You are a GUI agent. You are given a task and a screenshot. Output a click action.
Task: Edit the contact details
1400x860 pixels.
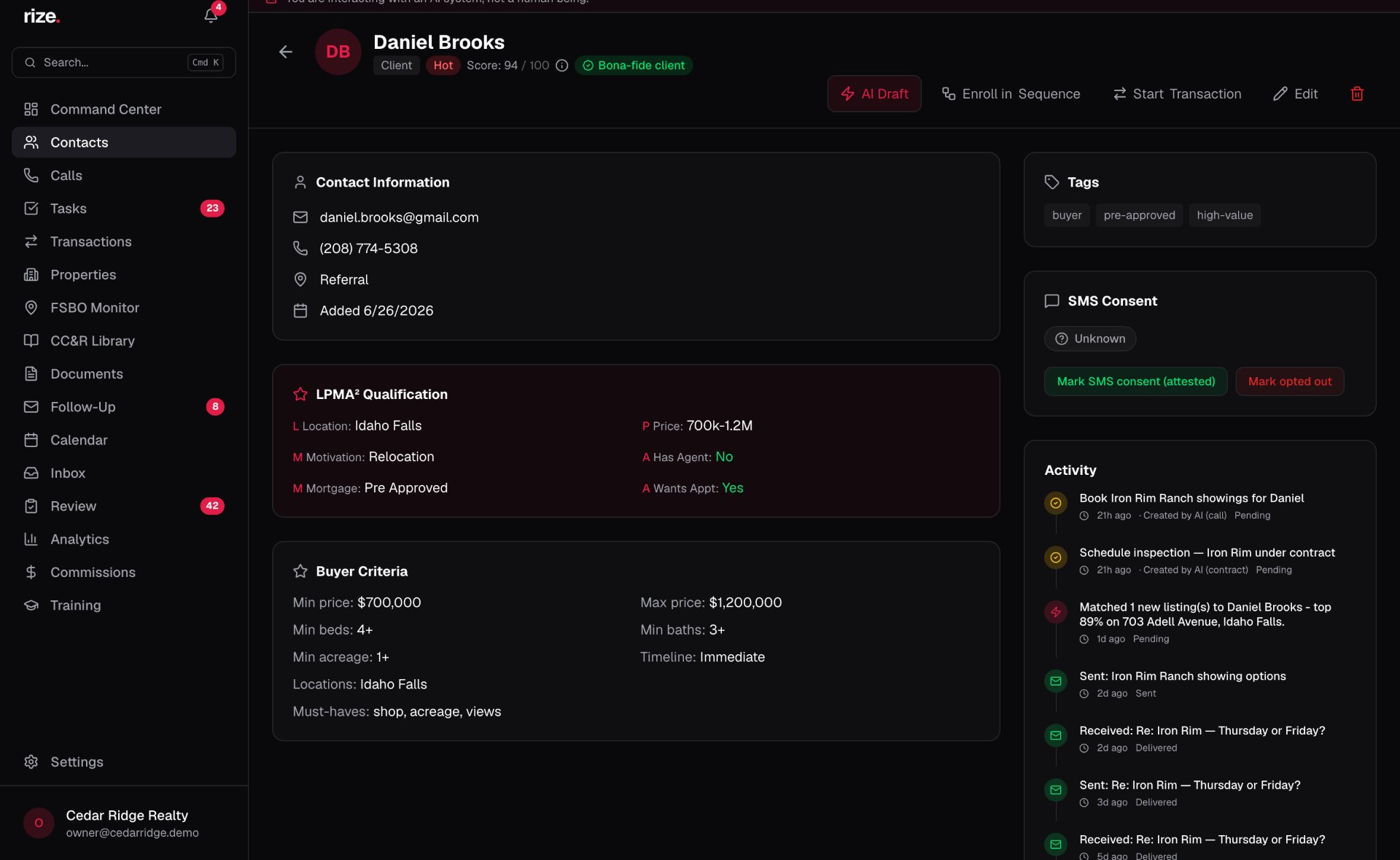point(1295,94)
